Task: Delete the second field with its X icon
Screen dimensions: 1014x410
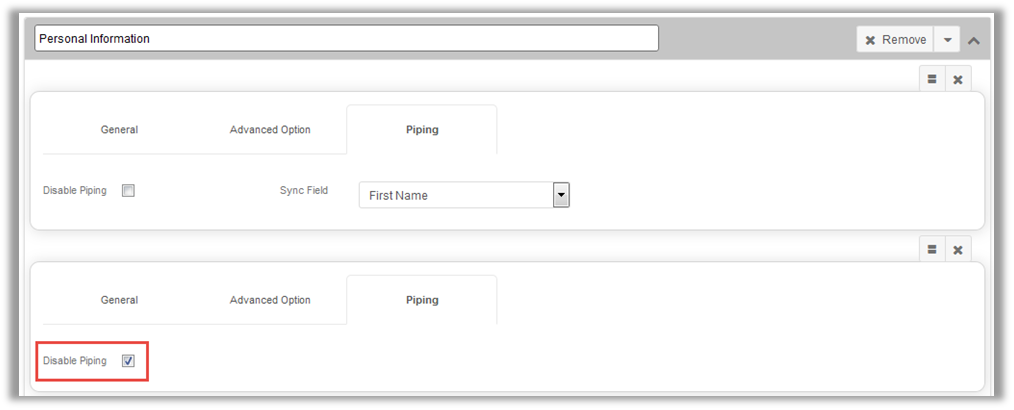Action: [957, 250]
